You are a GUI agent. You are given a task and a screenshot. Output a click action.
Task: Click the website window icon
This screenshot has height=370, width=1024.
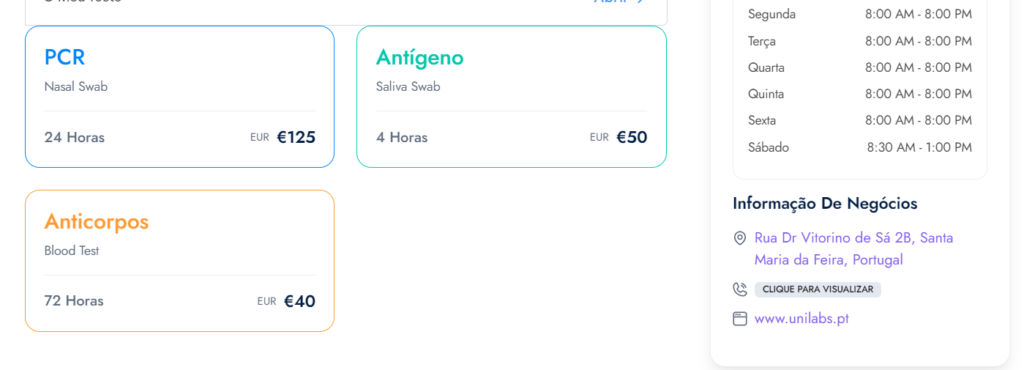point(739,319)
